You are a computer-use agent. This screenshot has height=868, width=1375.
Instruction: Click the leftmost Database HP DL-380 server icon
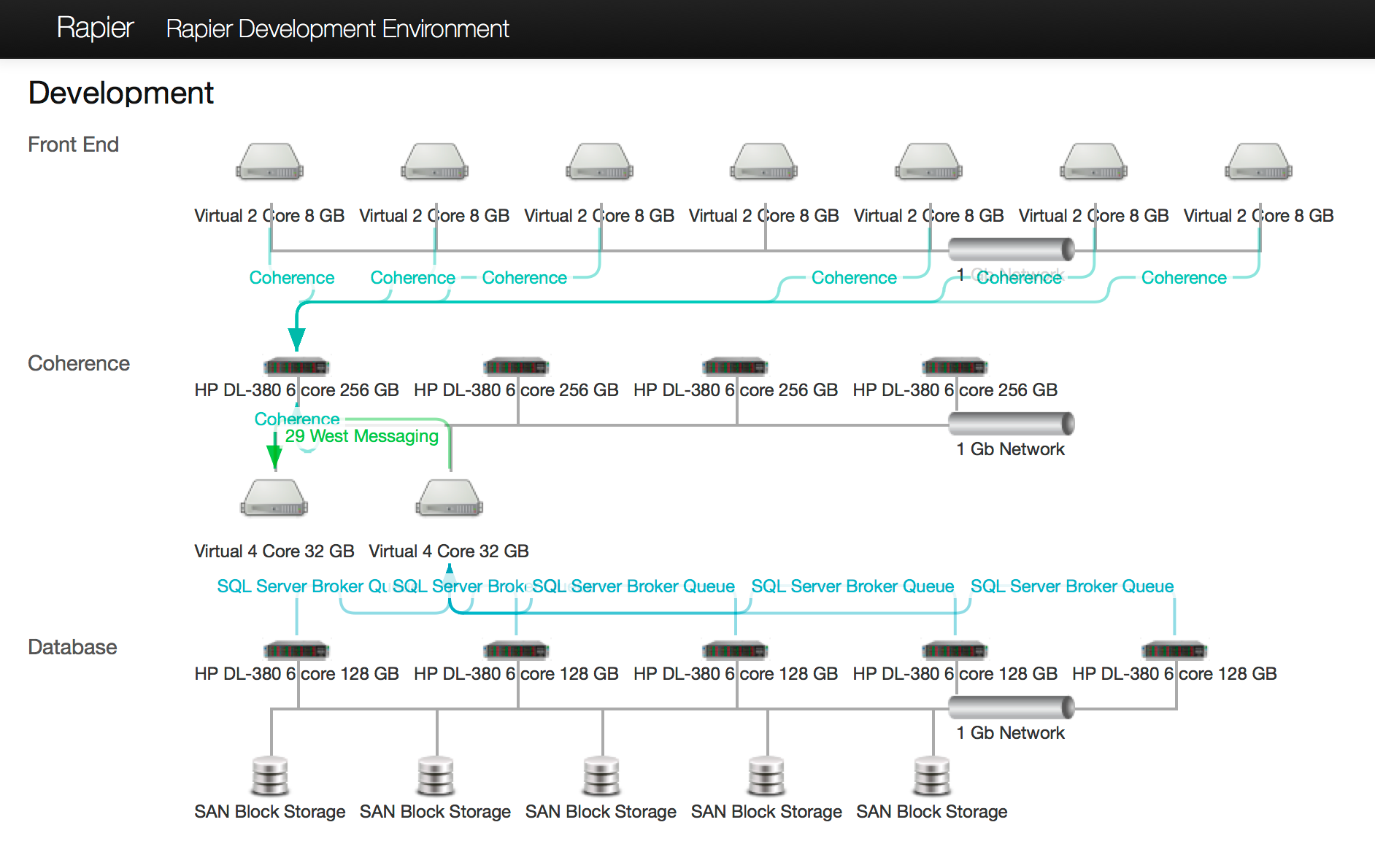tap(296, 650)
